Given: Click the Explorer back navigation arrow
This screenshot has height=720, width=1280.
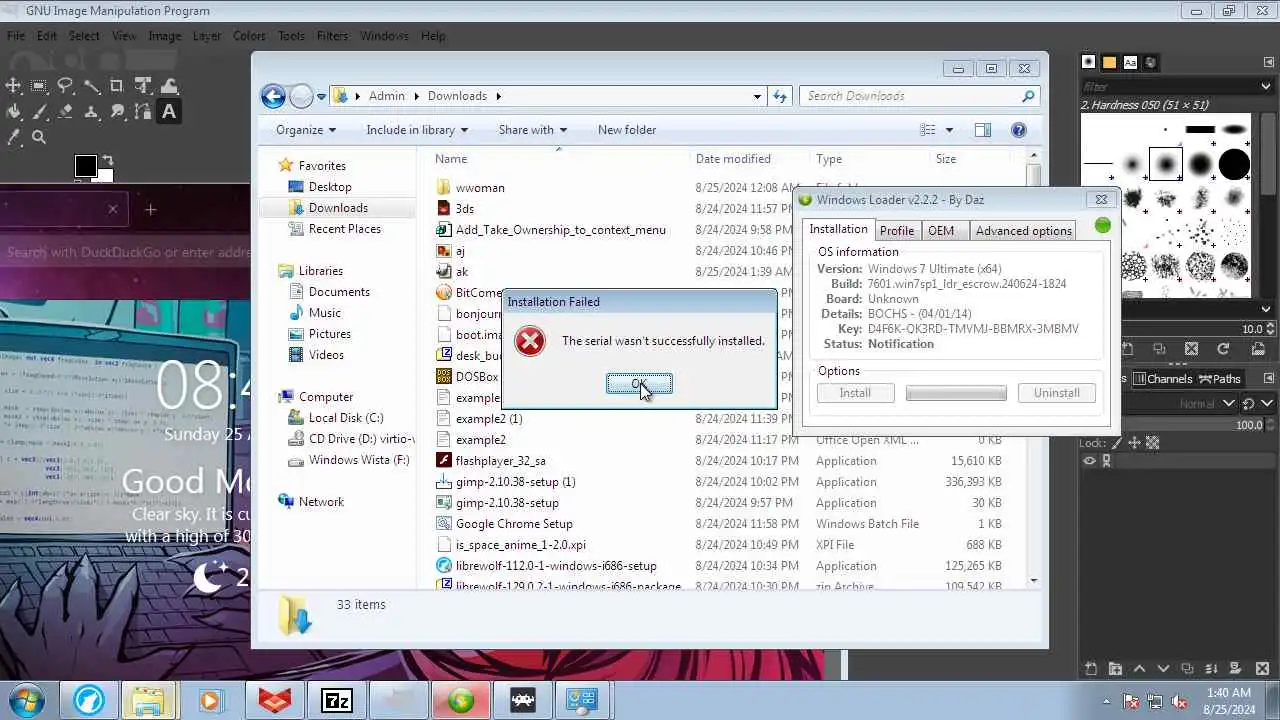Looking at the screenshot, I should [273, 96].
